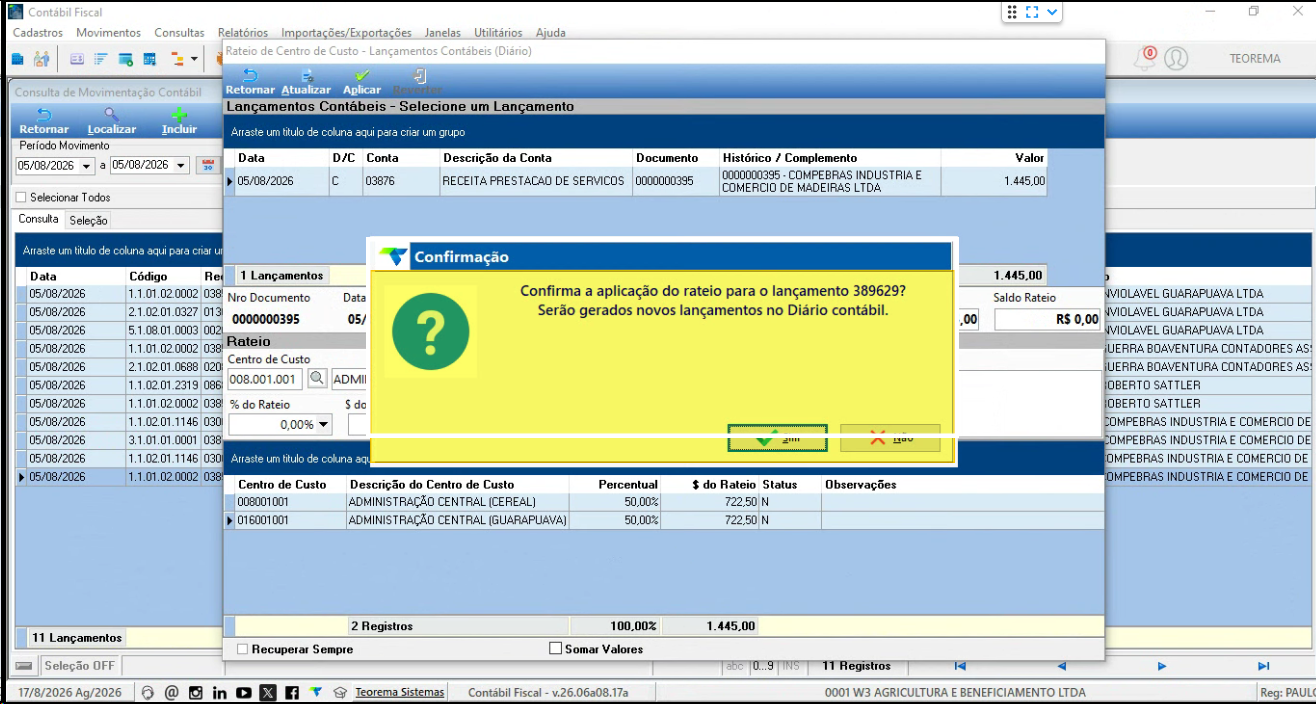This screenshot has height=704, width=1316.
Task: Select the ADMINISTRAÇÃO CENTRAL (CEREAL) row
Action: click(x=664, y=502)
